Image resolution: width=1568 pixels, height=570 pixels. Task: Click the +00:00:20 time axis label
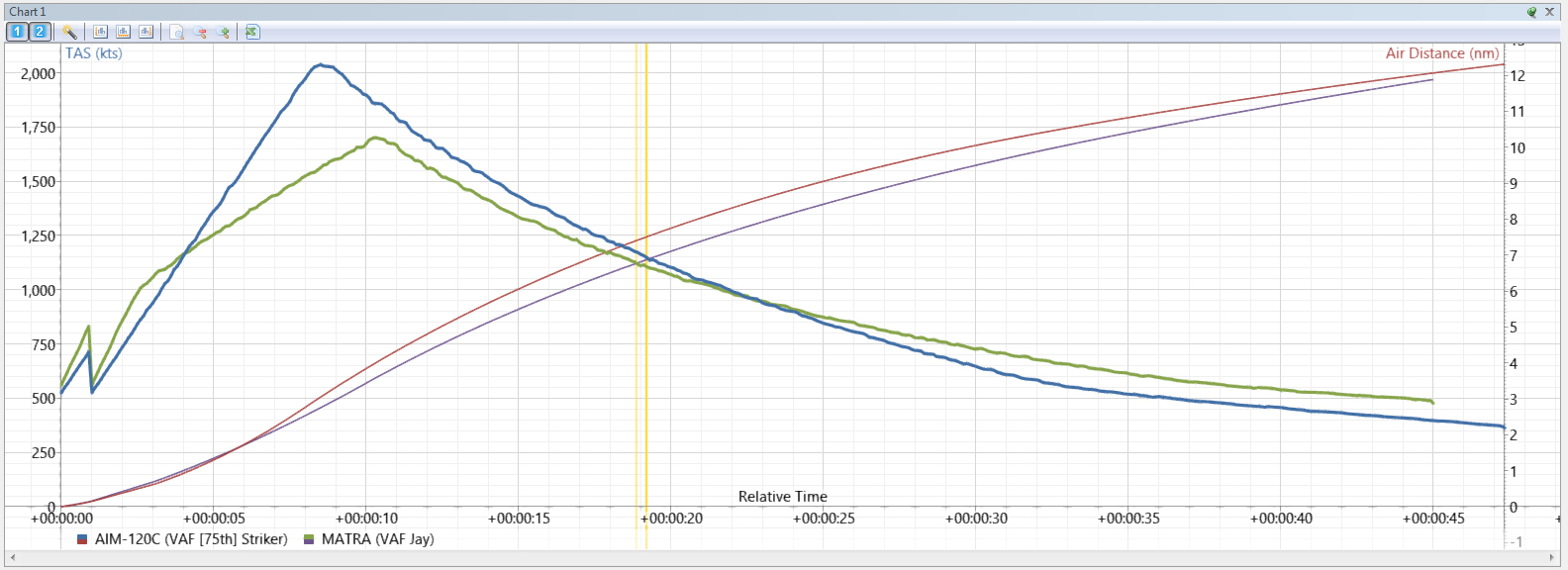tap(672, 519)
